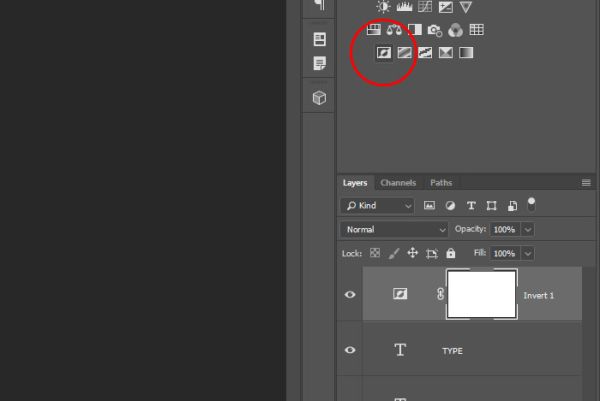This screenshot has width=600, height=401.
Task: Open the Kind filter type dropdown
Action: tap(377, 206)
